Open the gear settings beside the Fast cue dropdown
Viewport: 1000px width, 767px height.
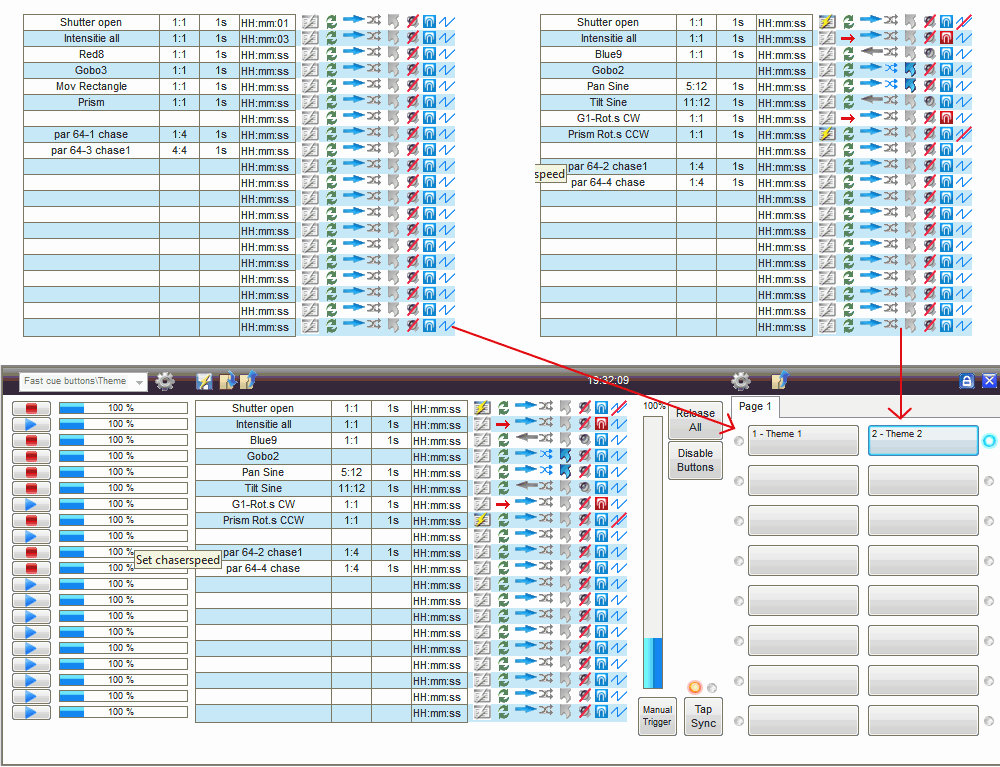tap(165, 381)
